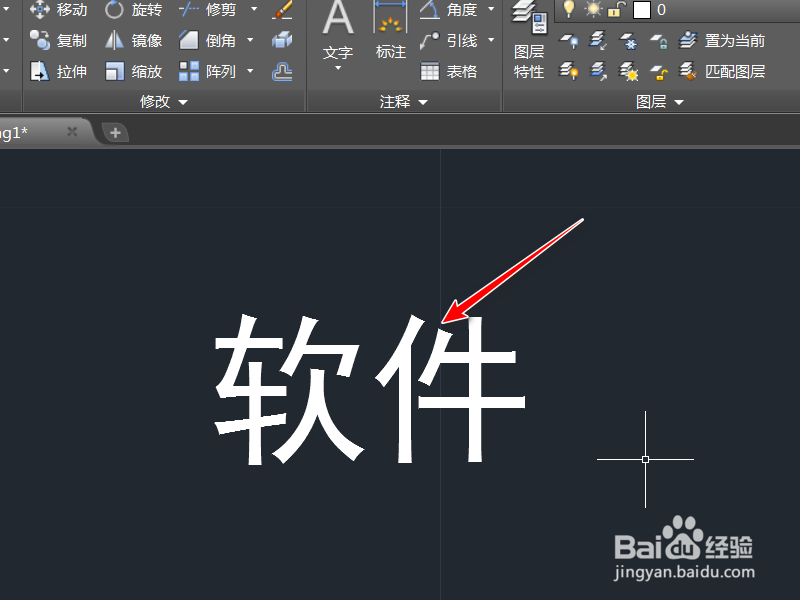
Task: Toggle layer visibility with the light bulb
Action: click(570, 10)
